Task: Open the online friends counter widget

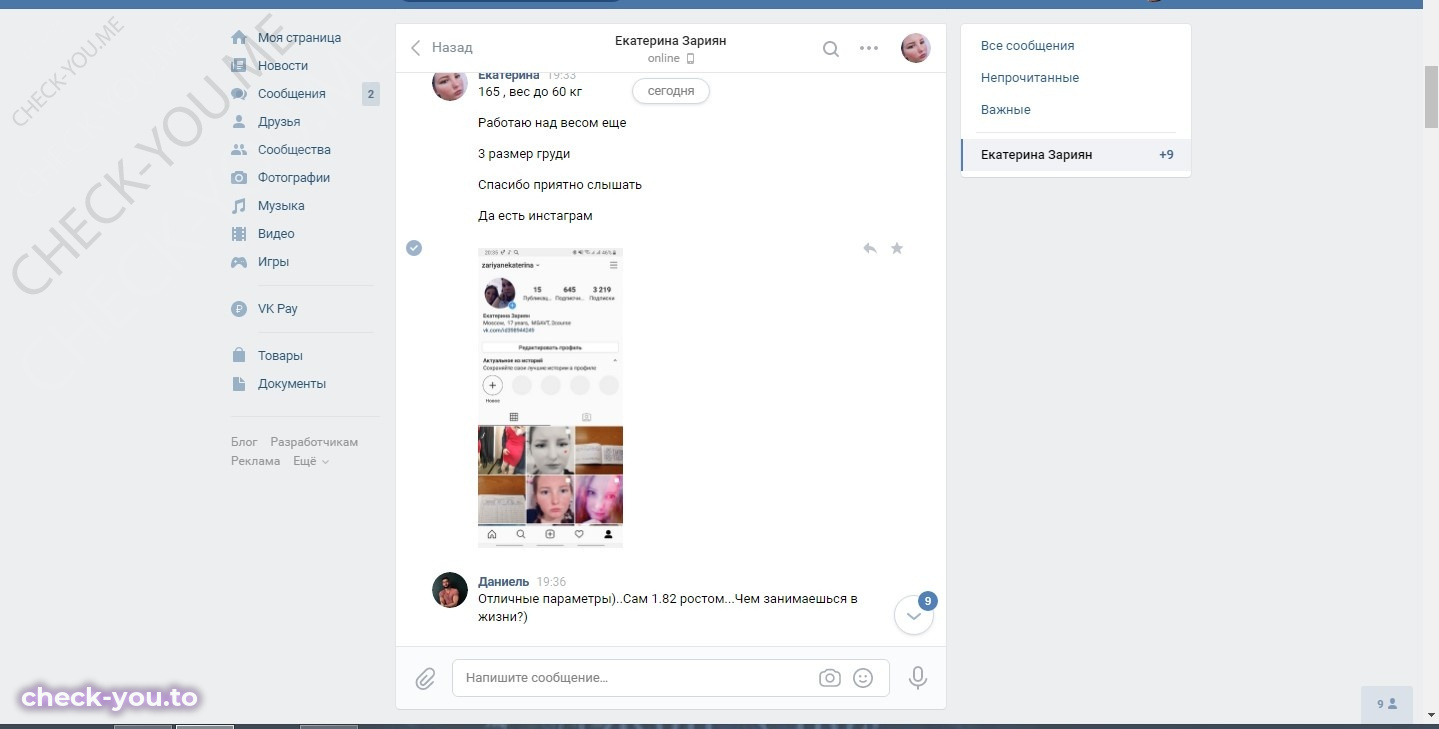Action: pos(1387,704)
